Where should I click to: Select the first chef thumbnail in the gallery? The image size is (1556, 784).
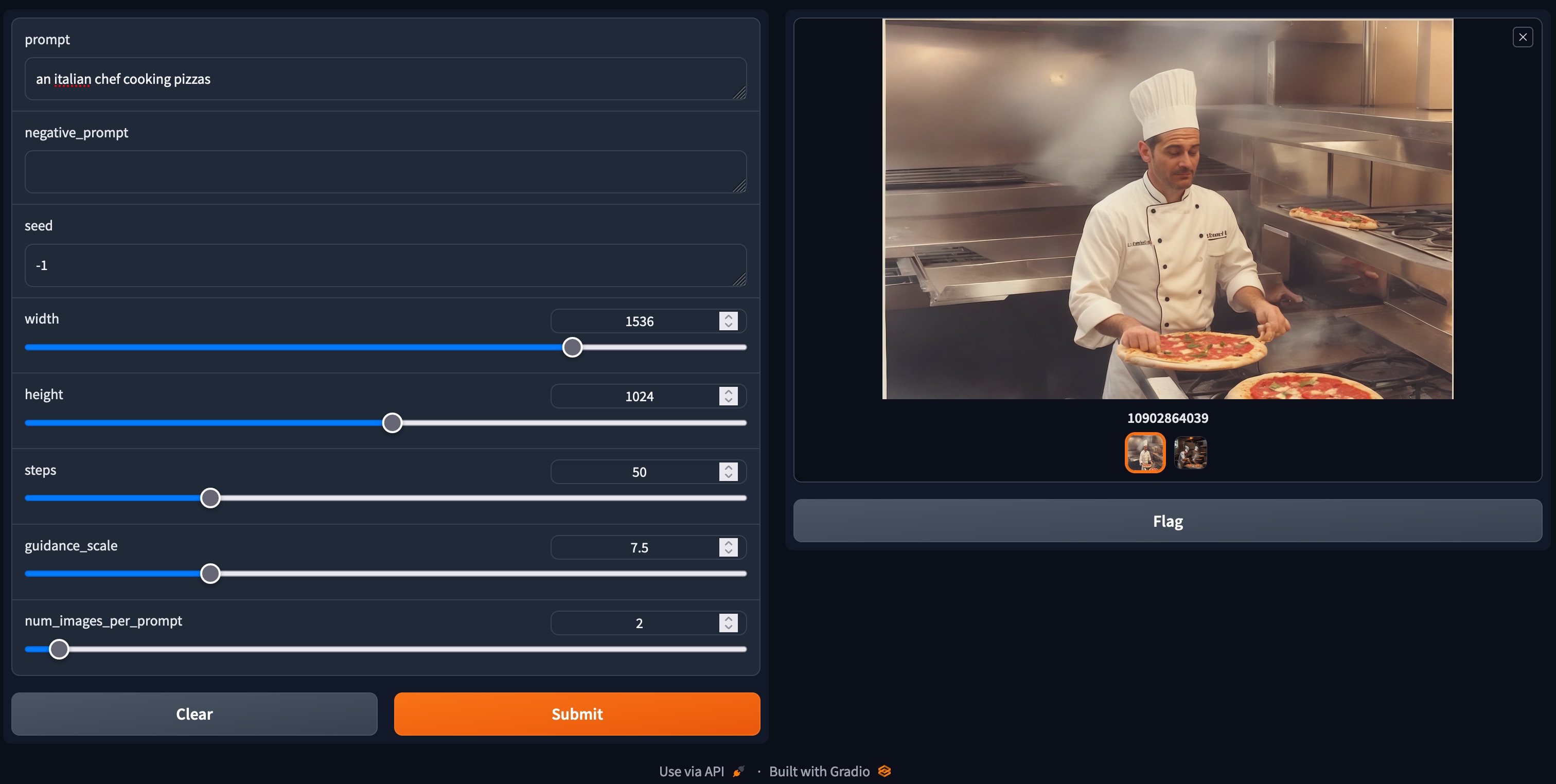[1145, 452]
